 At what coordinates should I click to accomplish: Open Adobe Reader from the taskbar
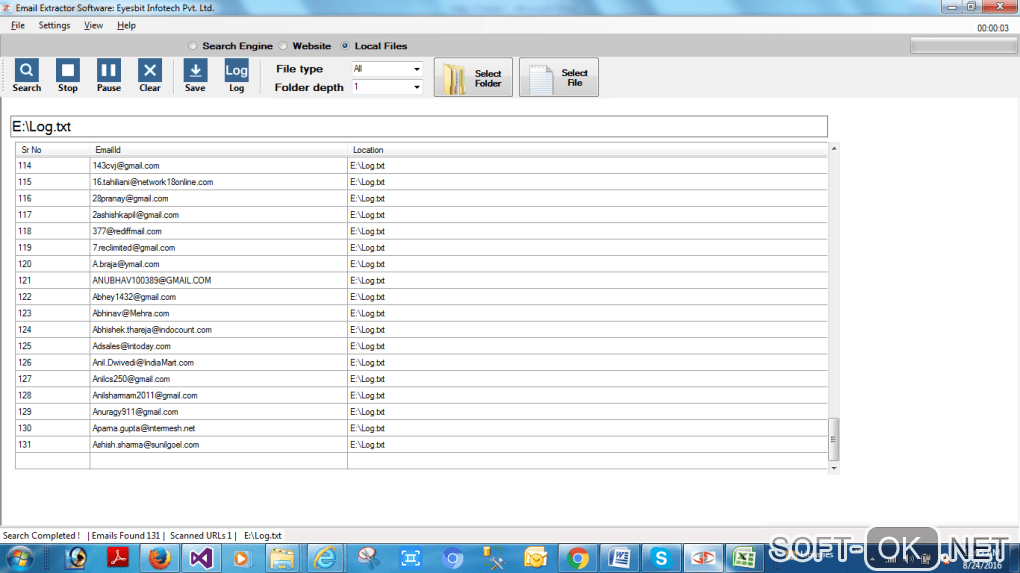118,559
